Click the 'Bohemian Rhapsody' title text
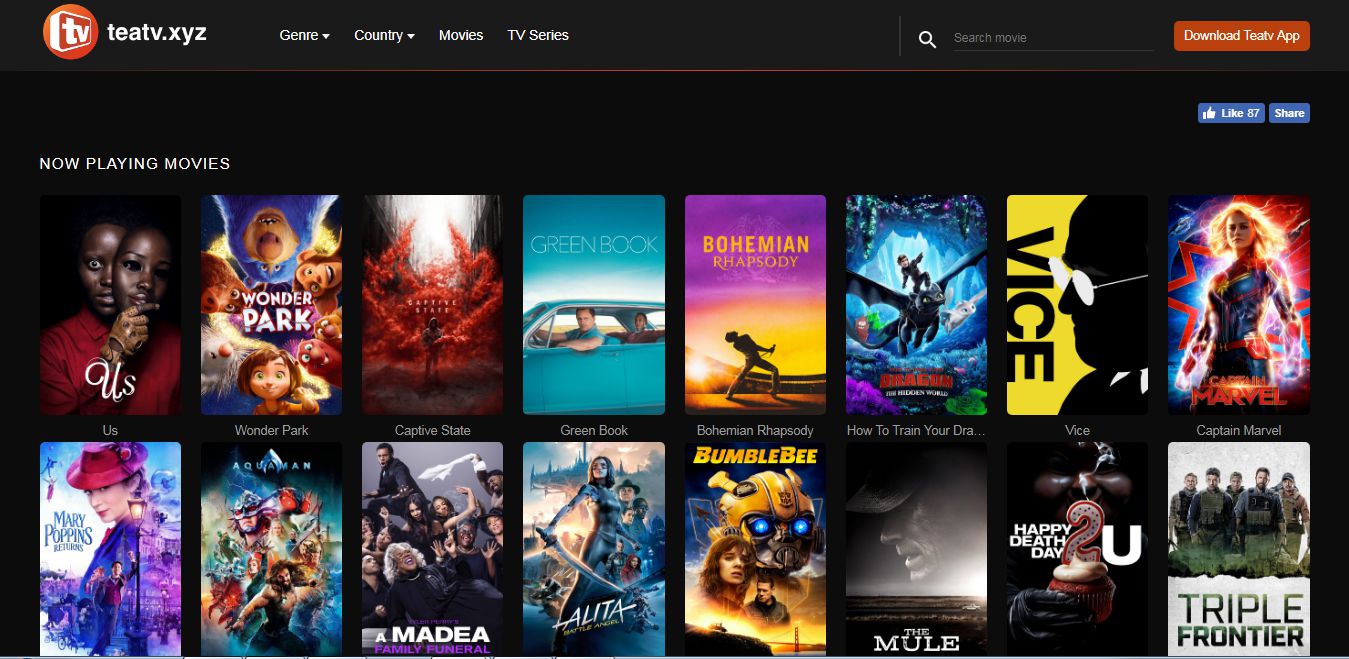 coord(755,430)
